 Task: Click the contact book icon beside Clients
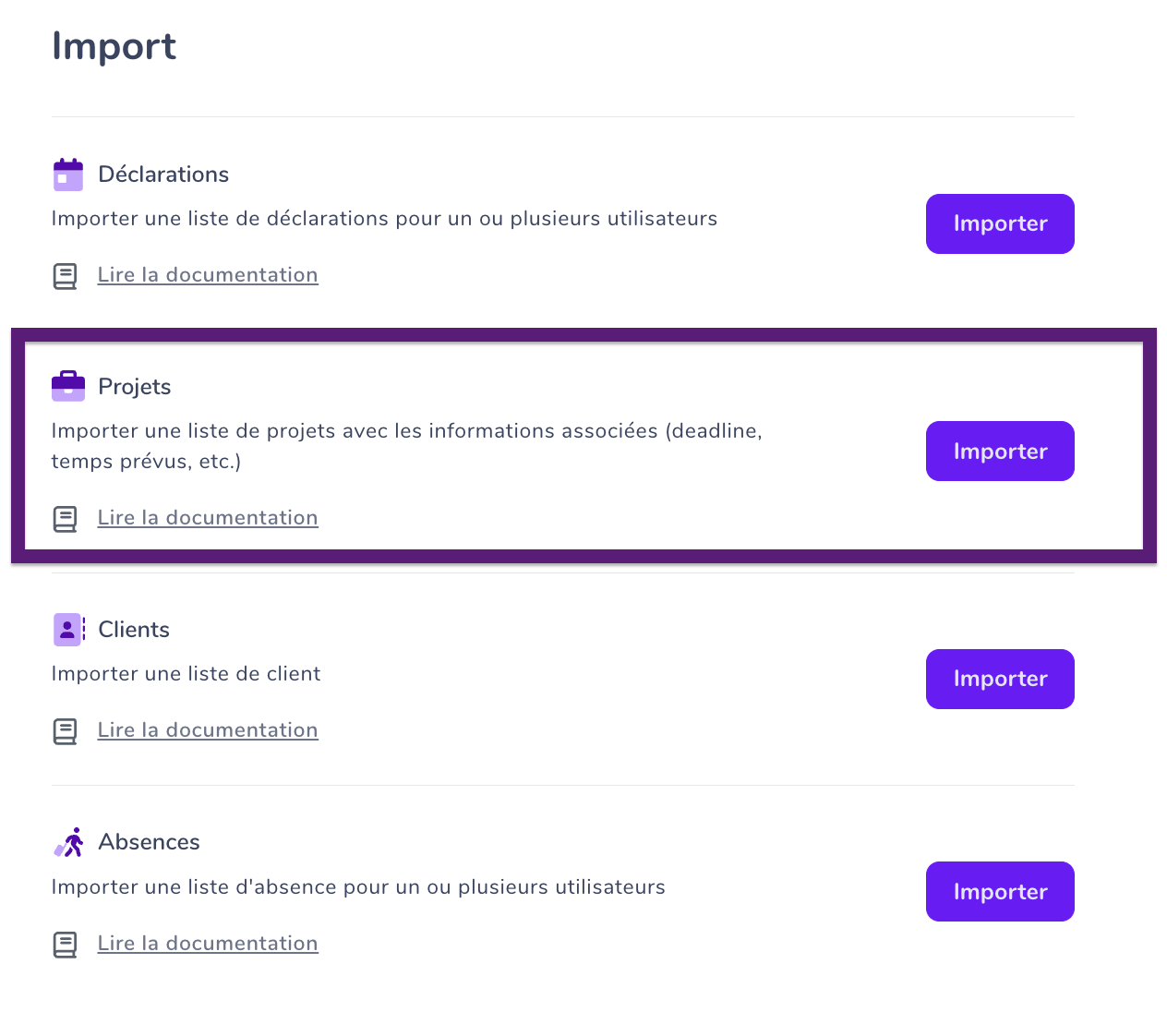click(x=68, y=630)
